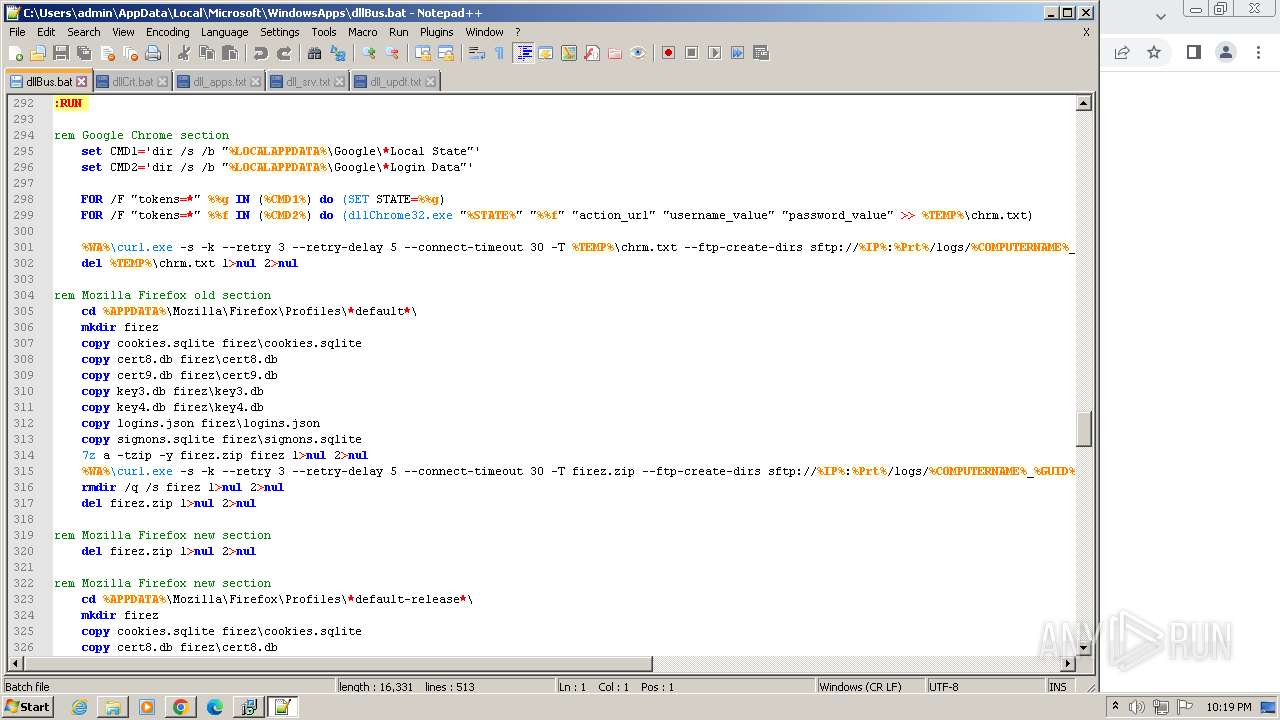The width and height of the screenshot is (1280, 720).
Task: Toggle synchronize horizontal scrolling icon
Action: pyautogui.click(x=446, y=53)
